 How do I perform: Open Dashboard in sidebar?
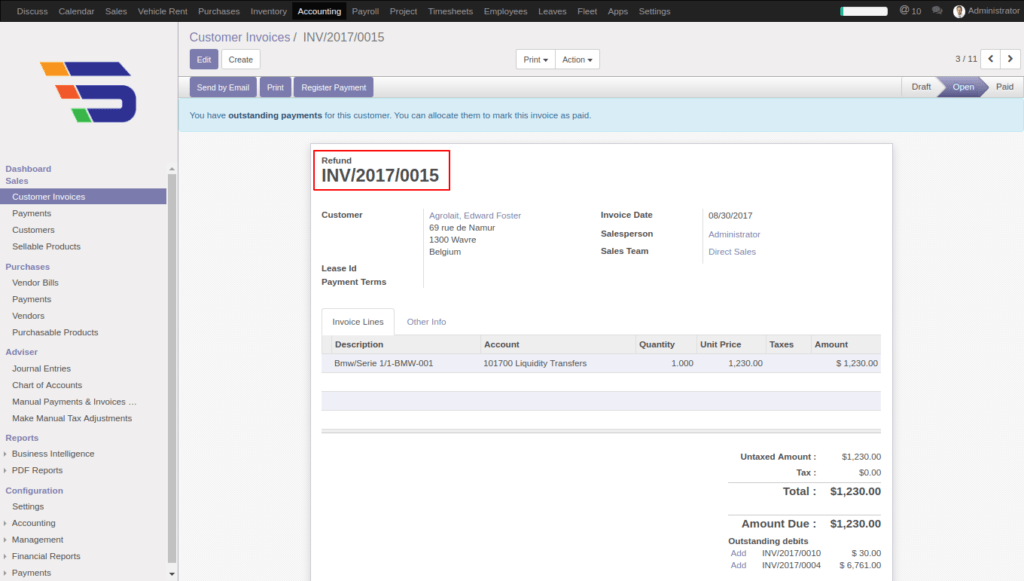[x=28, y=168]
